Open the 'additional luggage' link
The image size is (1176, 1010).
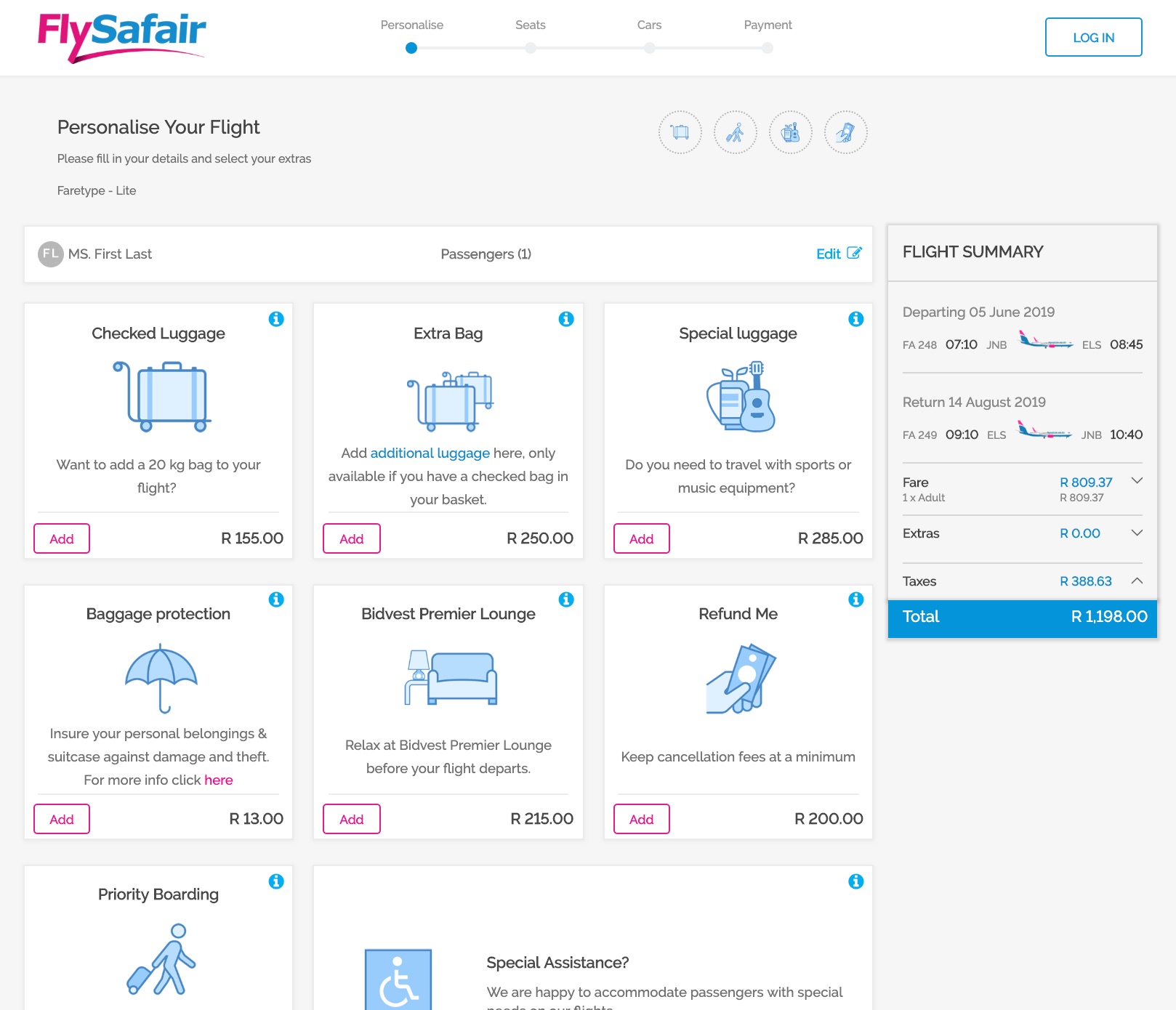pyautogui.click(x=430, y=453)
